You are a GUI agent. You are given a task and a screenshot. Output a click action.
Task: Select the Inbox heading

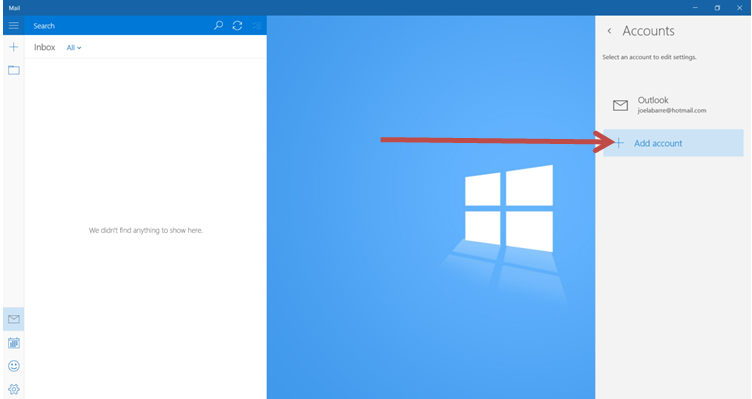click(44, 47)
